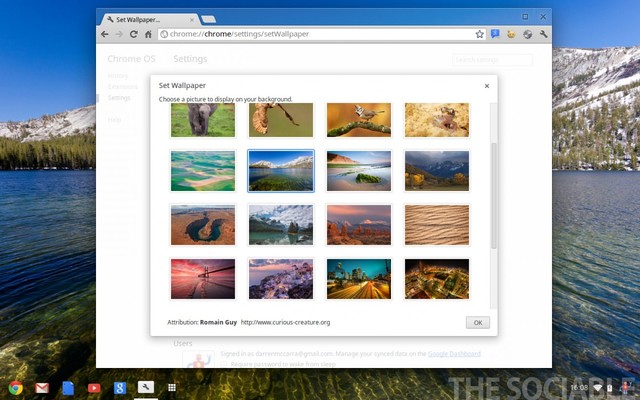Viewport: 640px width, 400px height.
Task: Choose the yellow flower close-up wallpaper
Action: tap(437, 120)
